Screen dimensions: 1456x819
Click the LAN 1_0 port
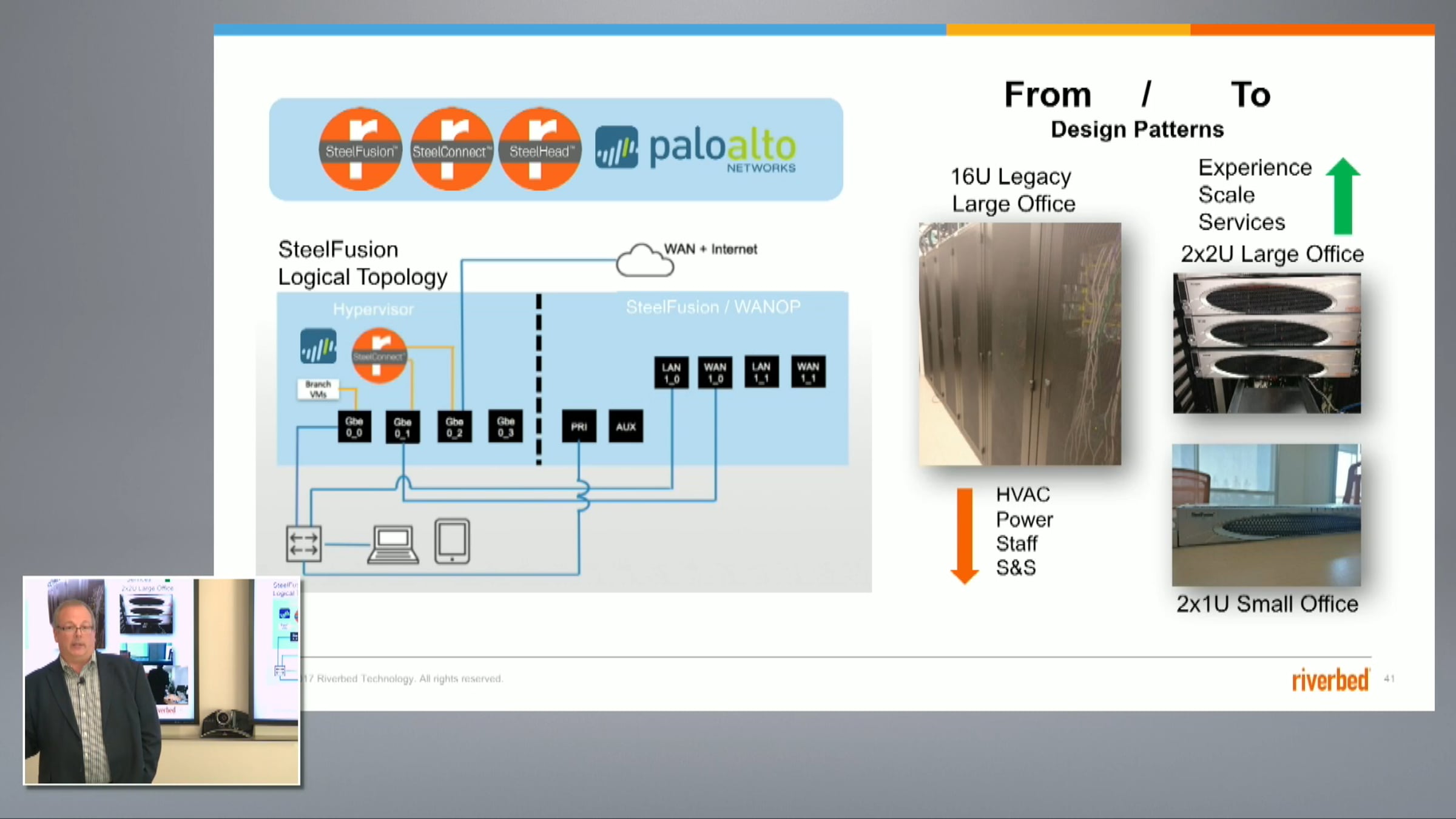[x=672, y=372]
